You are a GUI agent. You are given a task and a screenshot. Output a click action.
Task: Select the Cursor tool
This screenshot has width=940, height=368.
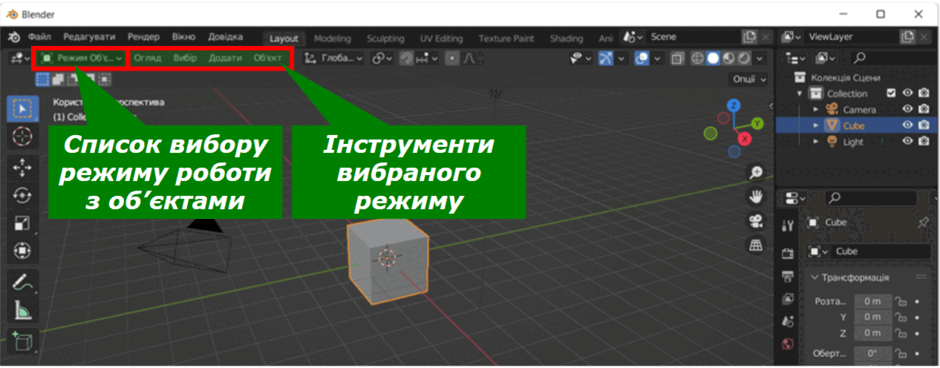click(x=23, y=137)
